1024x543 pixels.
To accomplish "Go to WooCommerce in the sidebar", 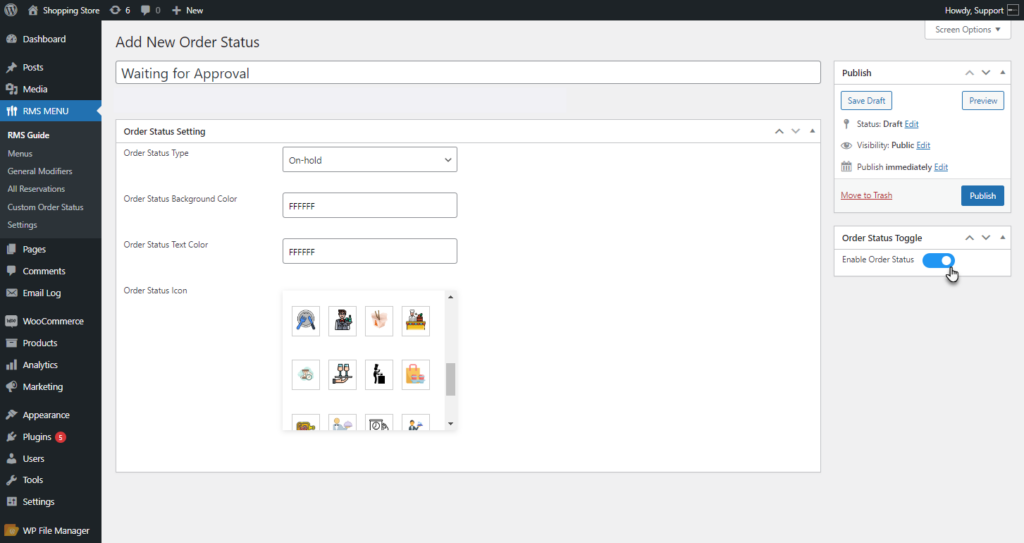I will coord(53,321).
